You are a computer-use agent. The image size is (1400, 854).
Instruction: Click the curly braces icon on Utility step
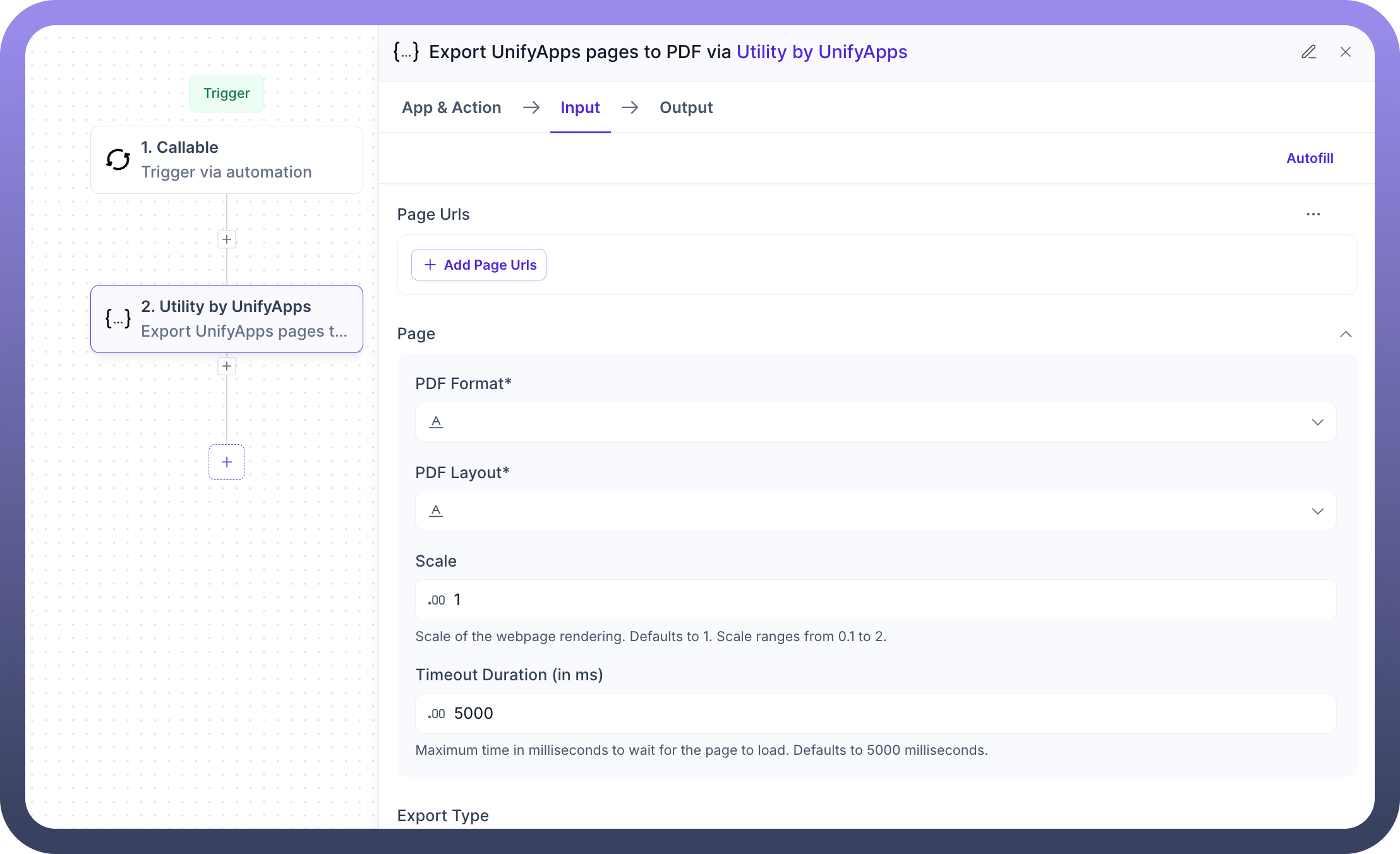pos(118,318)
